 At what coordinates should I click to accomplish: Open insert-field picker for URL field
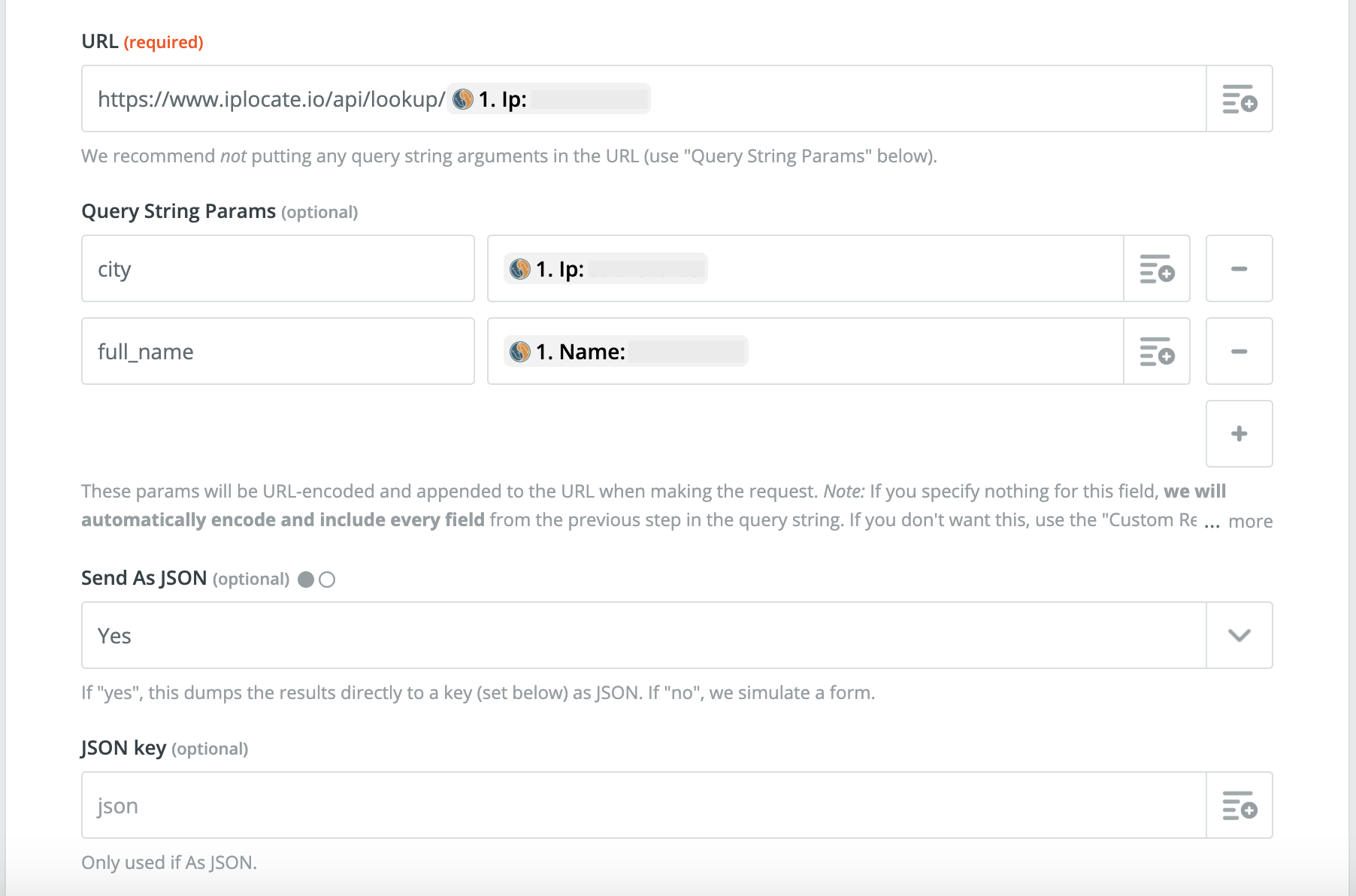coord(1239,98)
